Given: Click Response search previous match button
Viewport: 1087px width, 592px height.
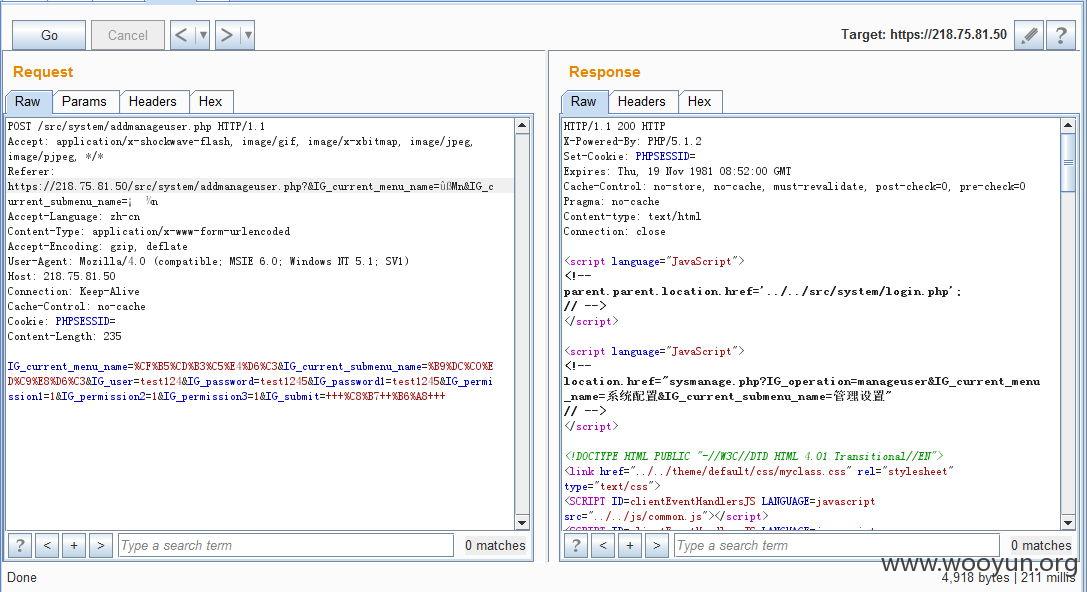Looking at the screenshot, I should coord(603,546).
